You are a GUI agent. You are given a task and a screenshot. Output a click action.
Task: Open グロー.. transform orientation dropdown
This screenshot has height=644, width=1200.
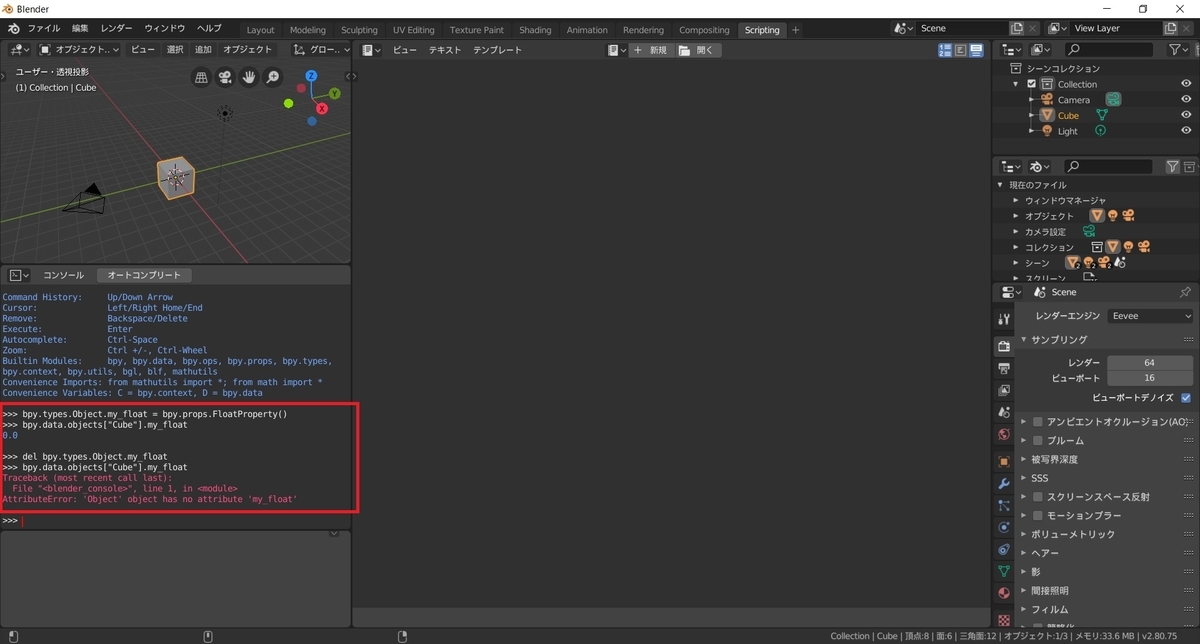click(322, 49)
